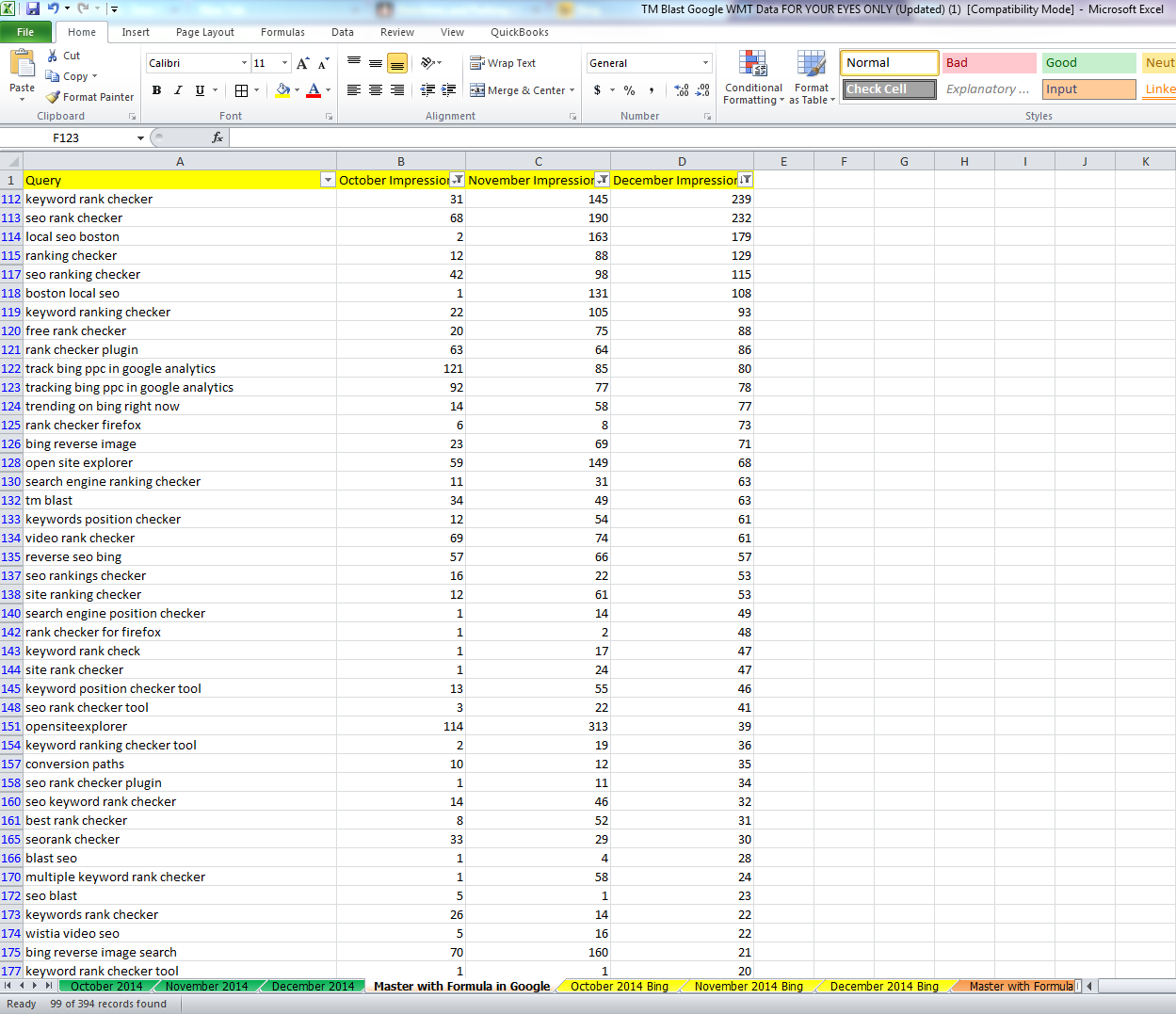Increase font size with Grow Font
Viewport: 1176px width, 1014px height.
pos(302,63)
